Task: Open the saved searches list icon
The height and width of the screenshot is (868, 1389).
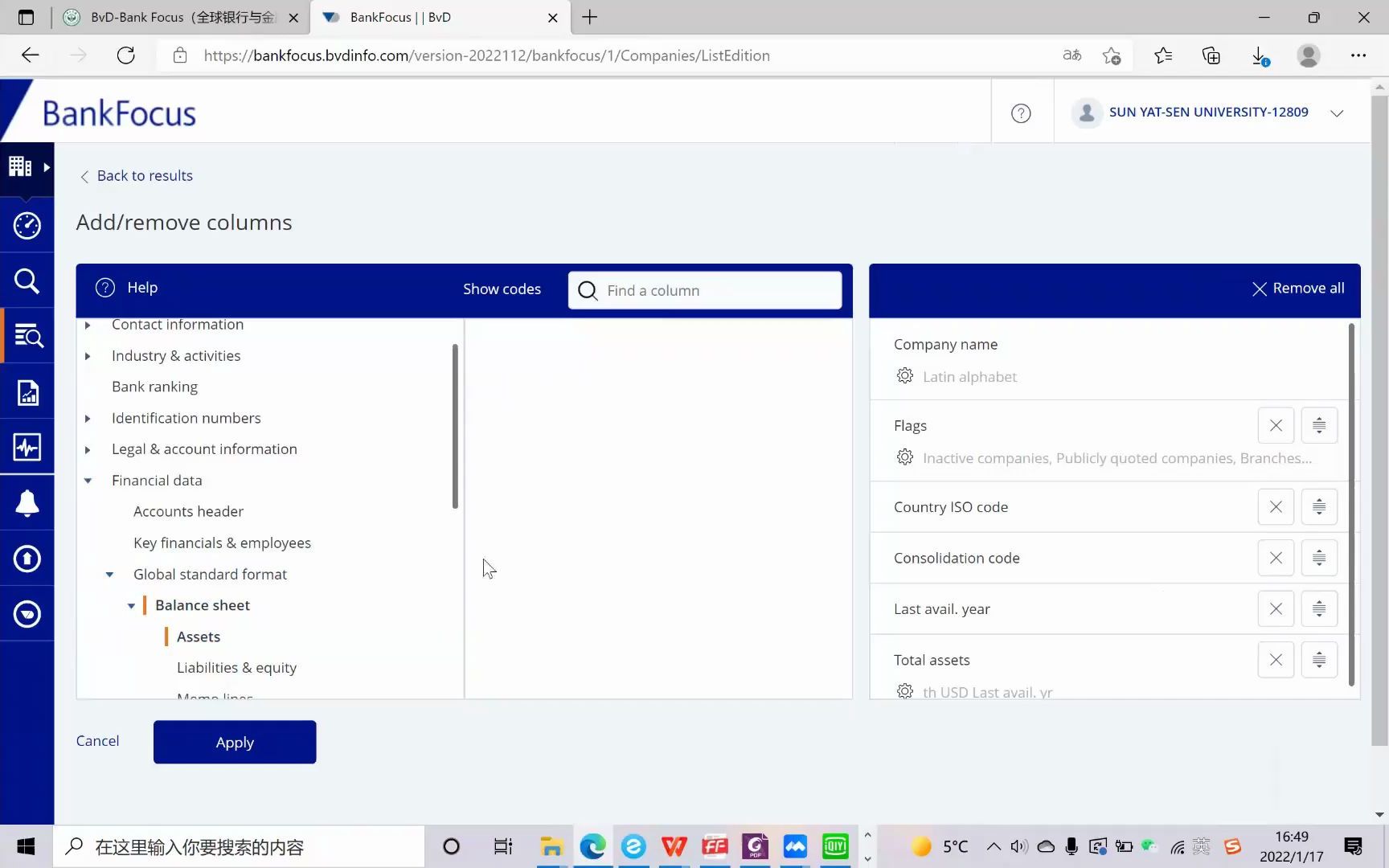Action: pyautogui.click(x=27, y=336)
